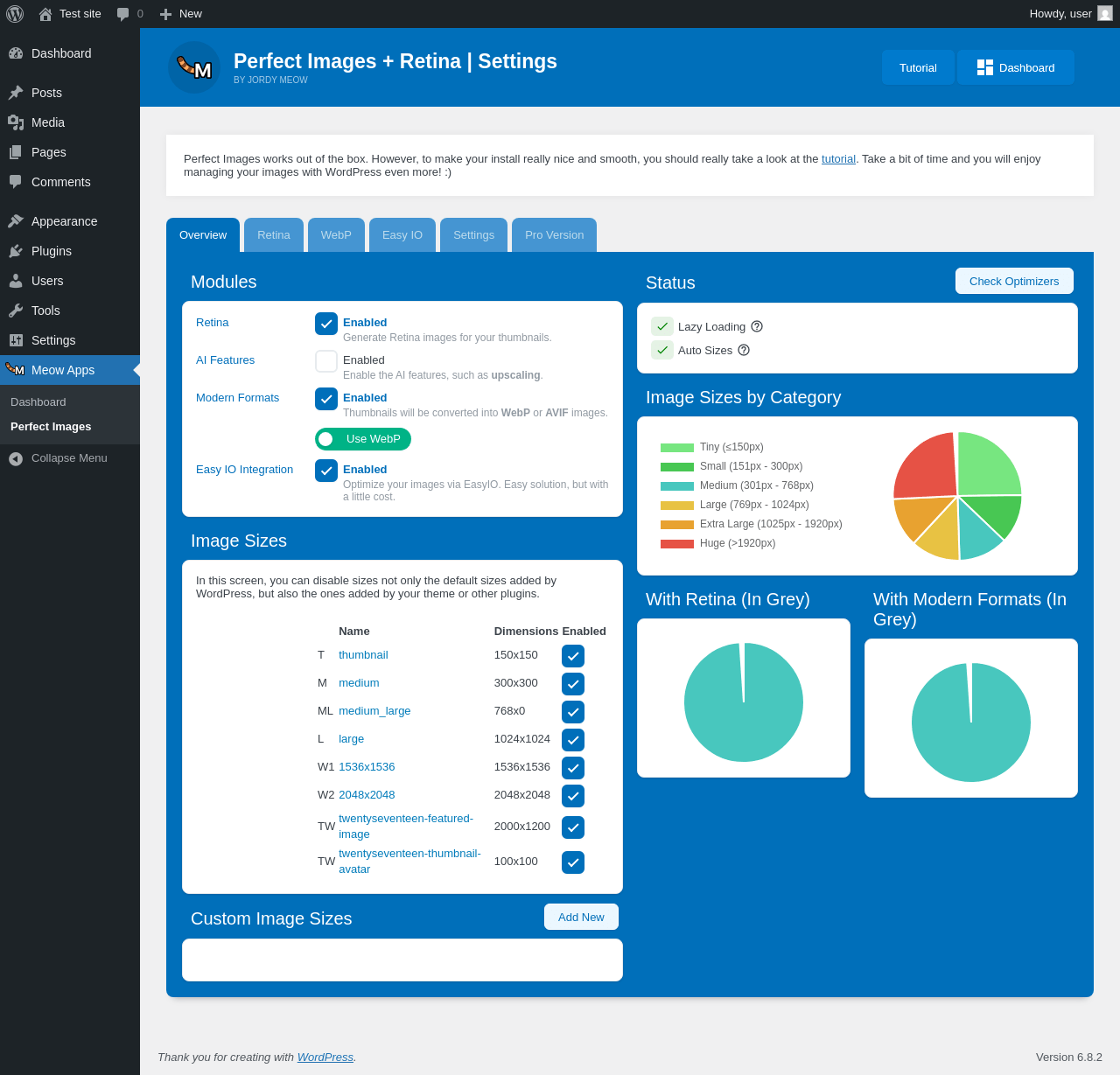Click the Comments icon in sidebar
The image size is (1120, 1075).
(16, 182)
